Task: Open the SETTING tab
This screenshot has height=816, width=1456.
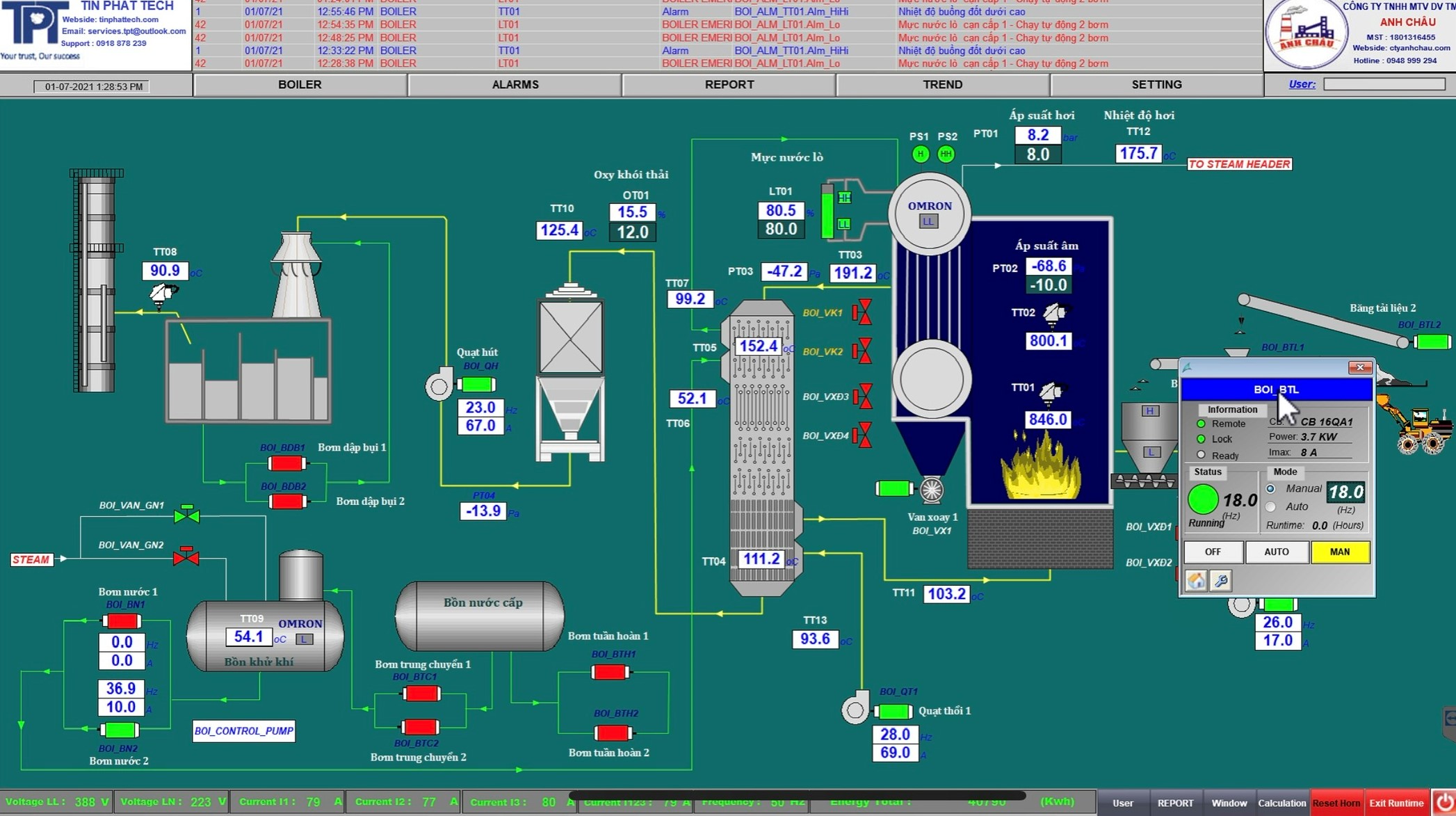Action: click(1156, 85)
